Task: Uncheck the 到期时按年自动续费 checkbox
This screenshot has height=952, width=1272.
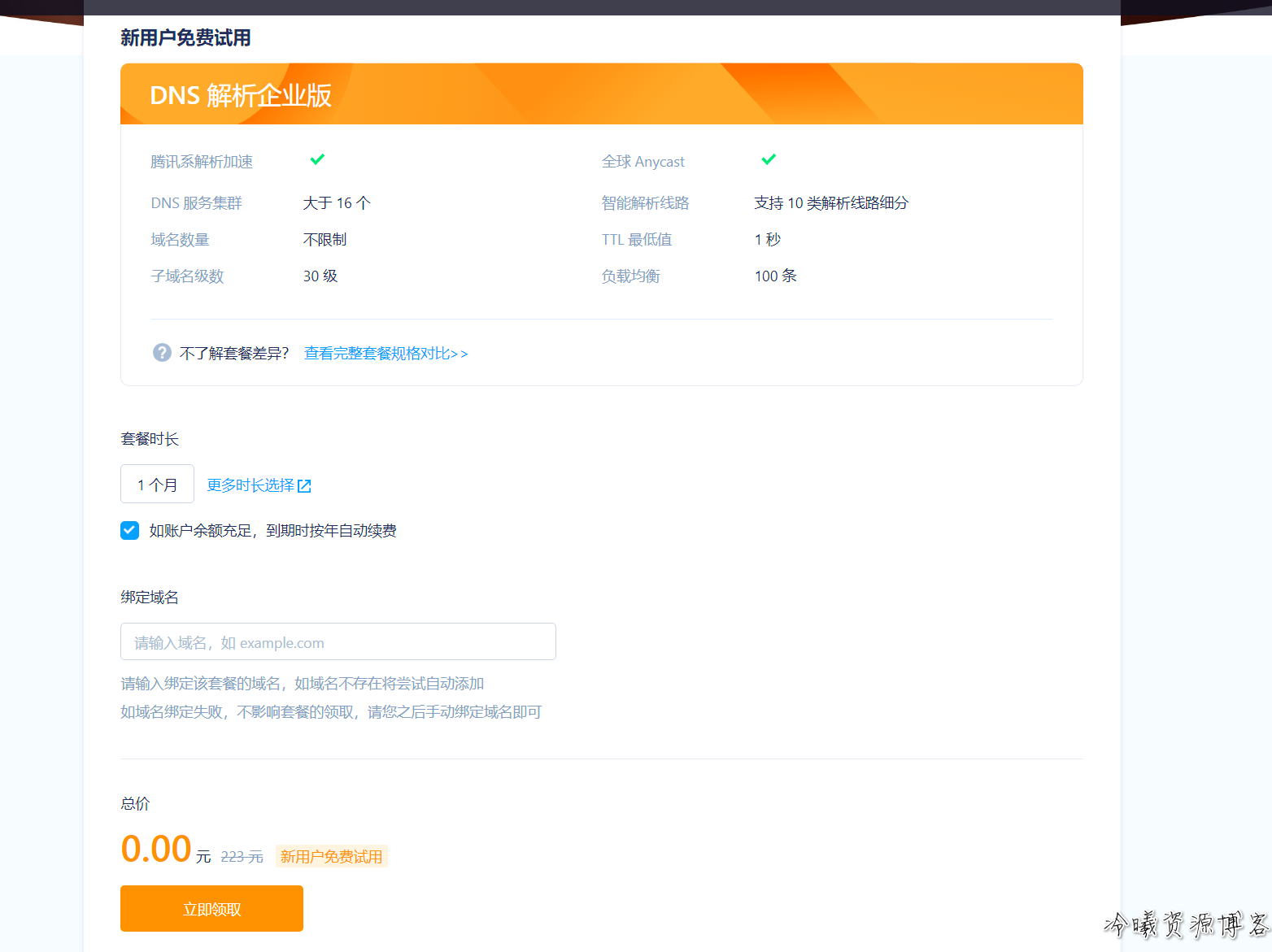Action: point(129,530)
